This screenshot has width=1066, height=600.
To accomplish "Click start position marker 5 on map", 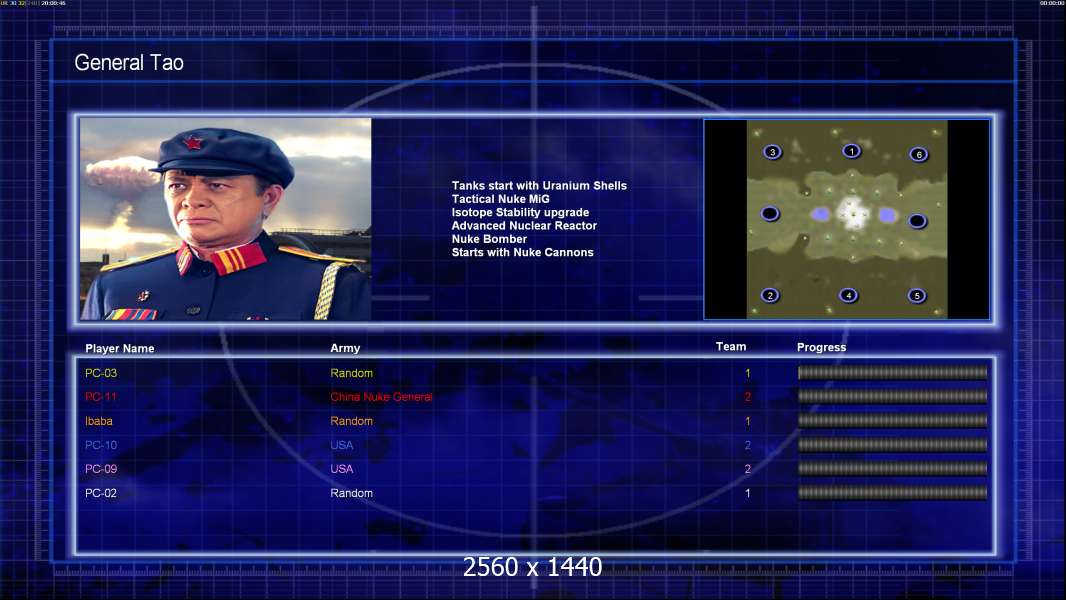I will click(917, 296).
